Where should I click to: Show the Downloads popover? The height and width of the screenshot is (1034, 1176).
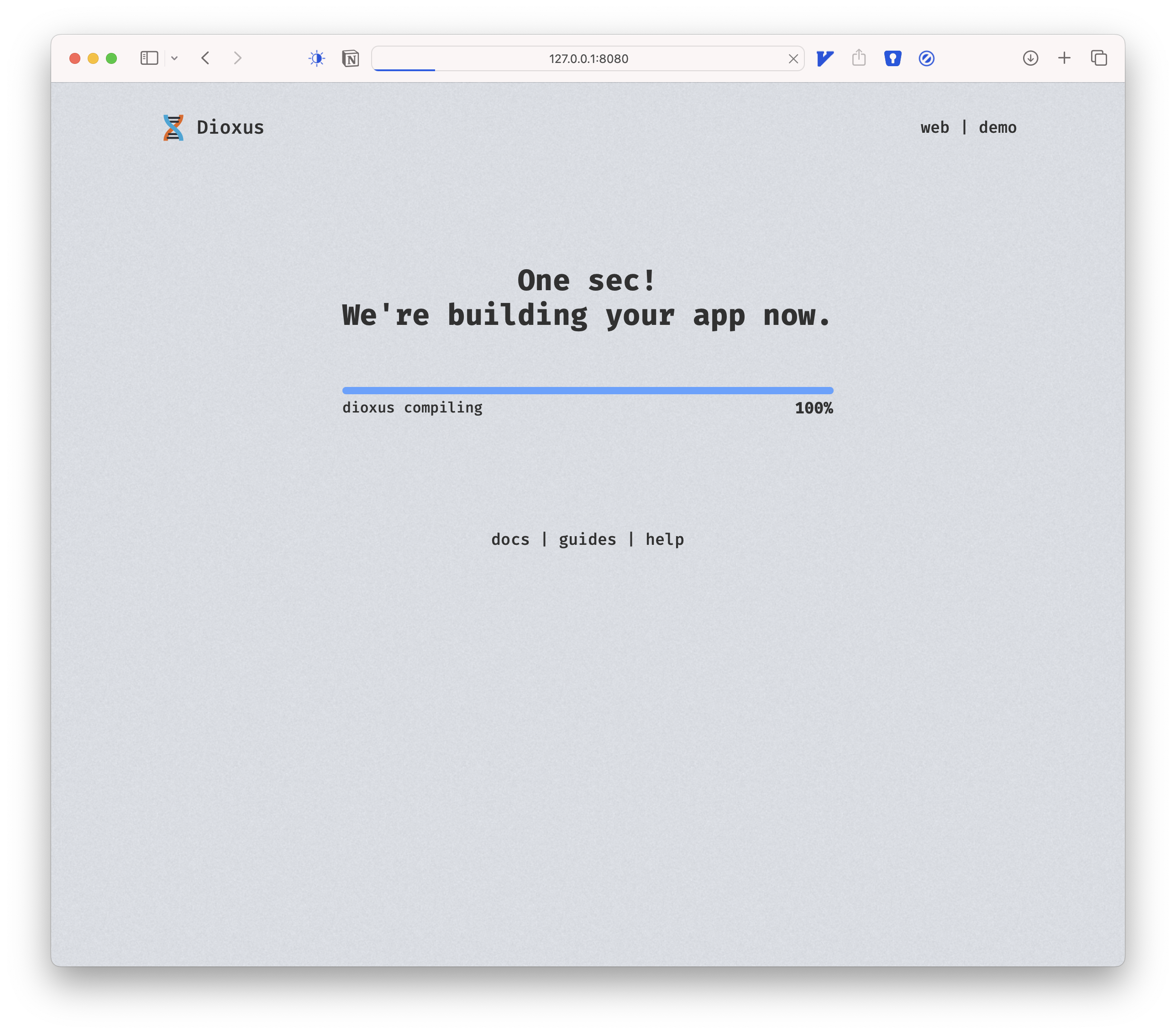pyautogui.click(x=1030, y=58)
